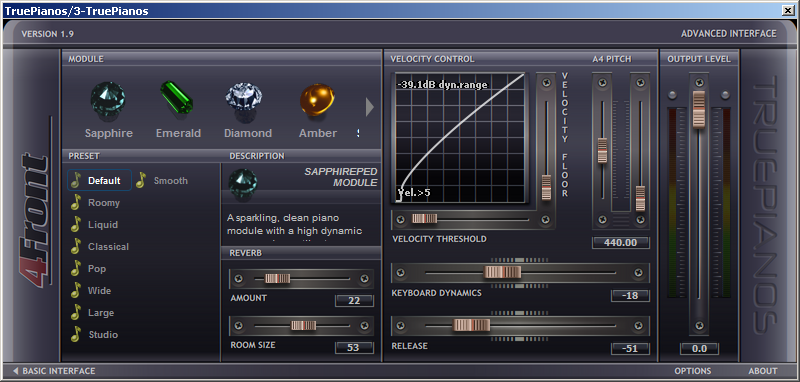The height and width of the screenshot is (382, 800).
Task: Select the Large preset
Action: (101, 313)
